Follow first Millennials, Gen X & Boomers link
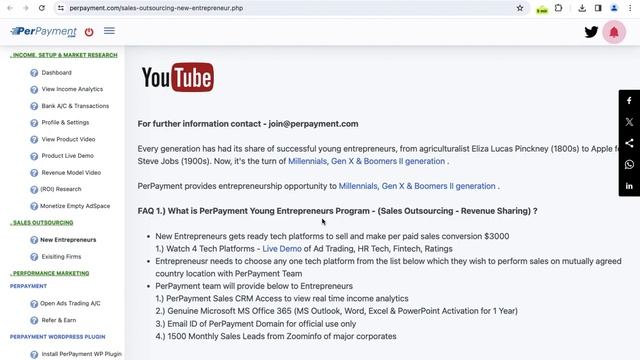Viewport: 640px width, 360px height. click(367, 161)
